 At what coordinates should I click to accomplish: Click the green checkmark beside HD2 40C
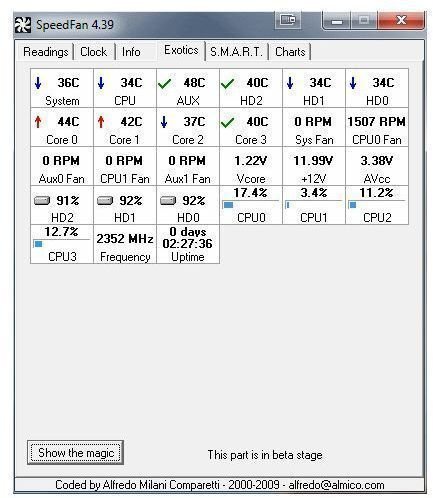click(x=227, y=84)
